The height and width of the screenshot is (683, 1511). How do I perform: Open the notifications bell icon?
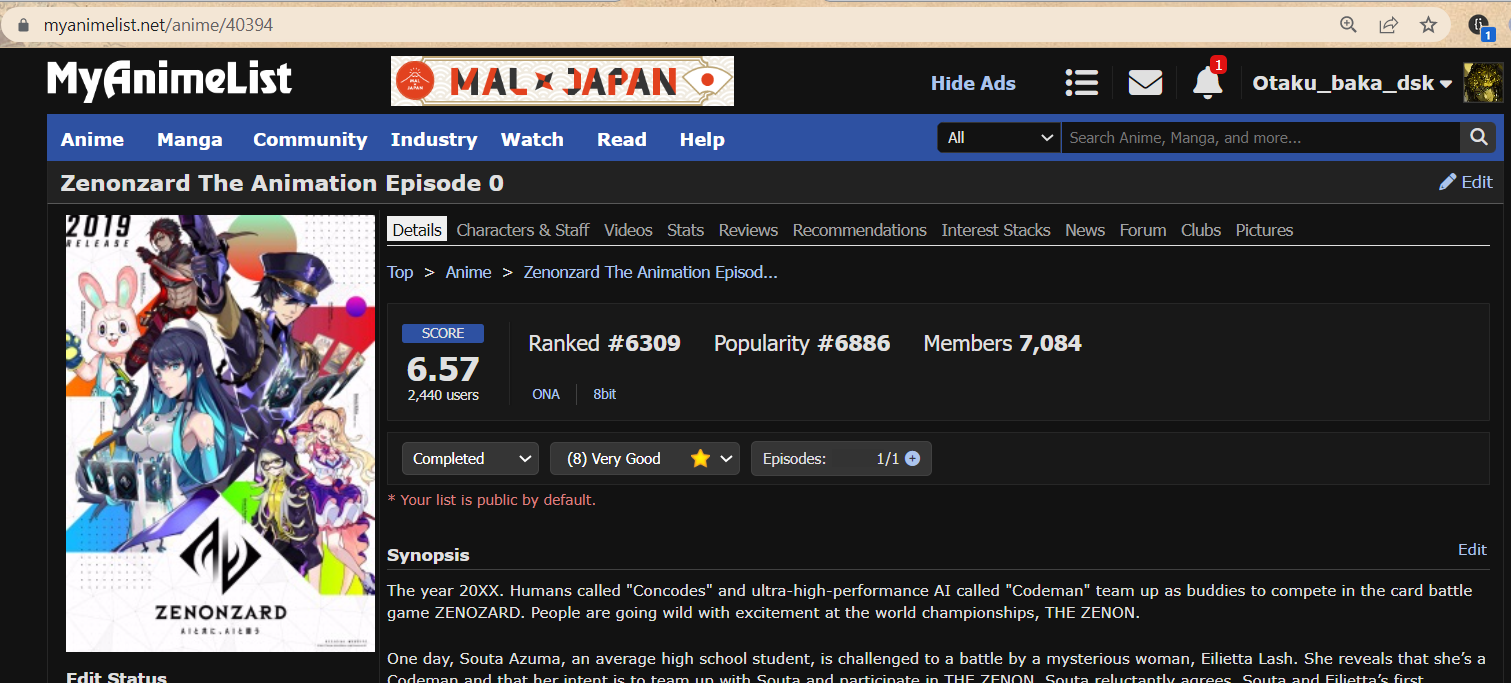point(1207,83)
